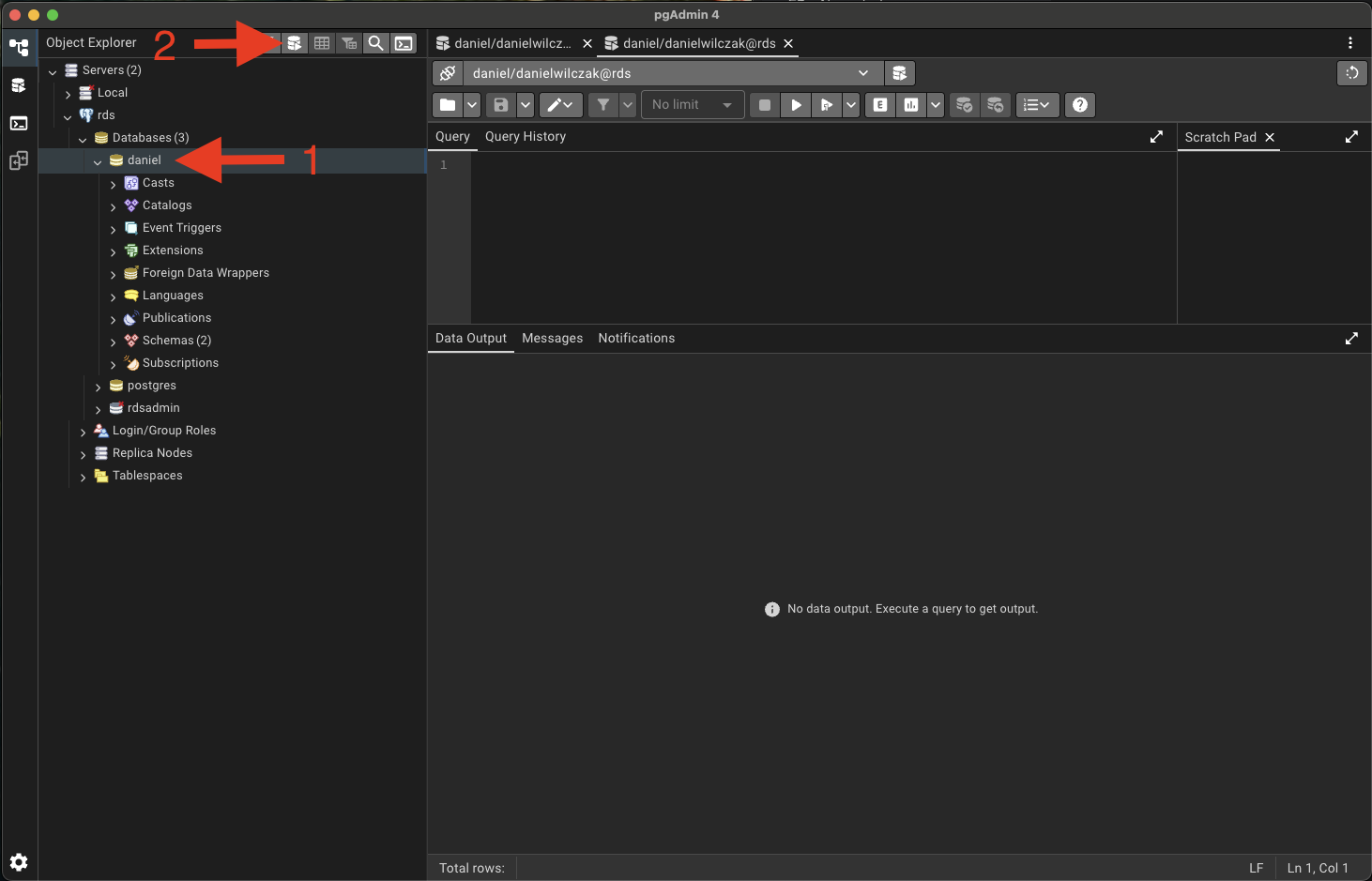Open settings gear in left sidebar
This screenshot has height=881, width=1372.
(19, 862)
